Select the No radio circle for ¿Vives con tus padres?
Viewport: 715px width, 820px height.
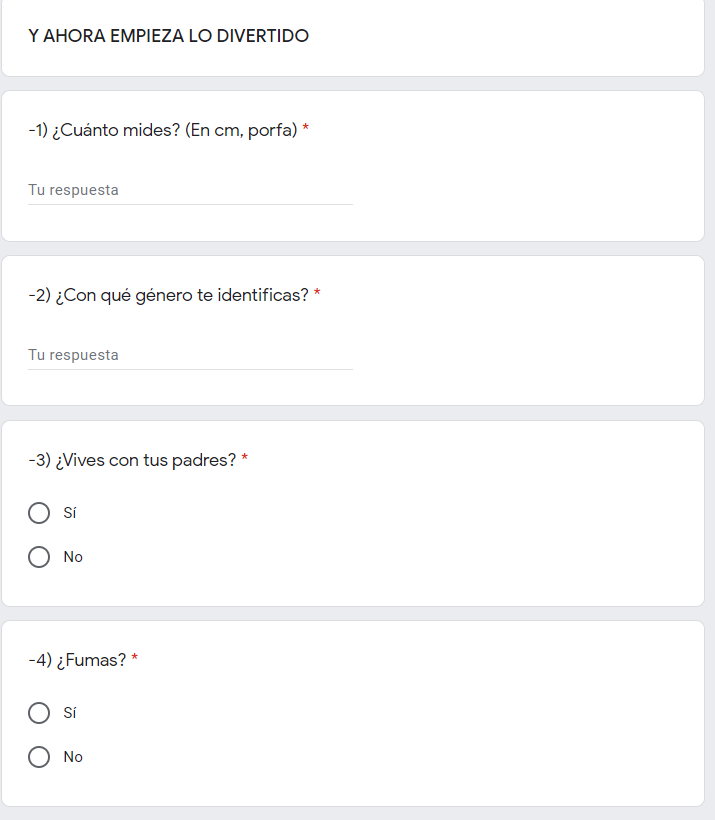point(39,557)
